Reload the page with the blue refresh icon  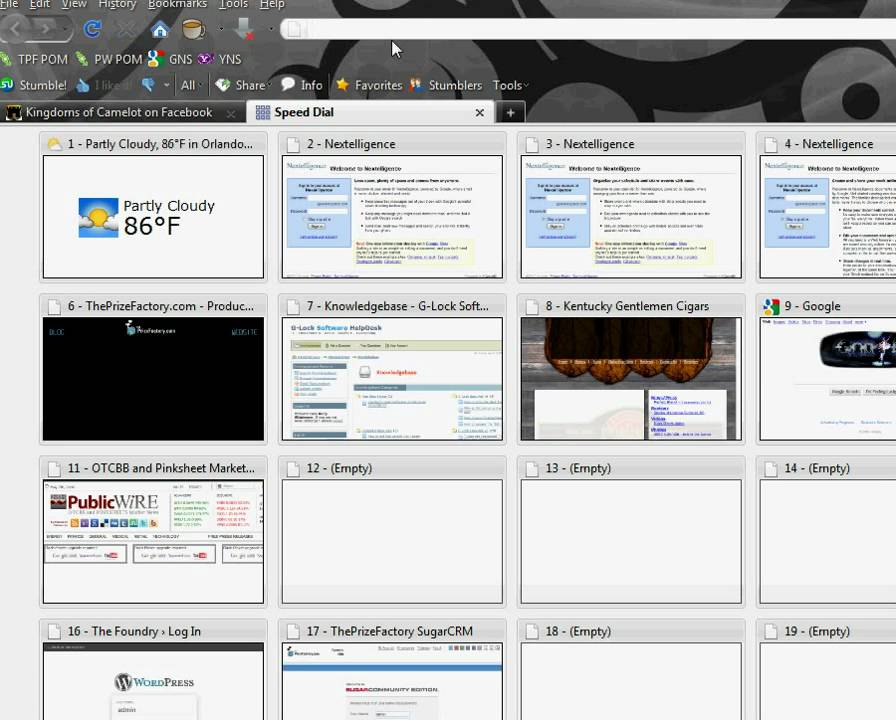[x=92, y=29]
